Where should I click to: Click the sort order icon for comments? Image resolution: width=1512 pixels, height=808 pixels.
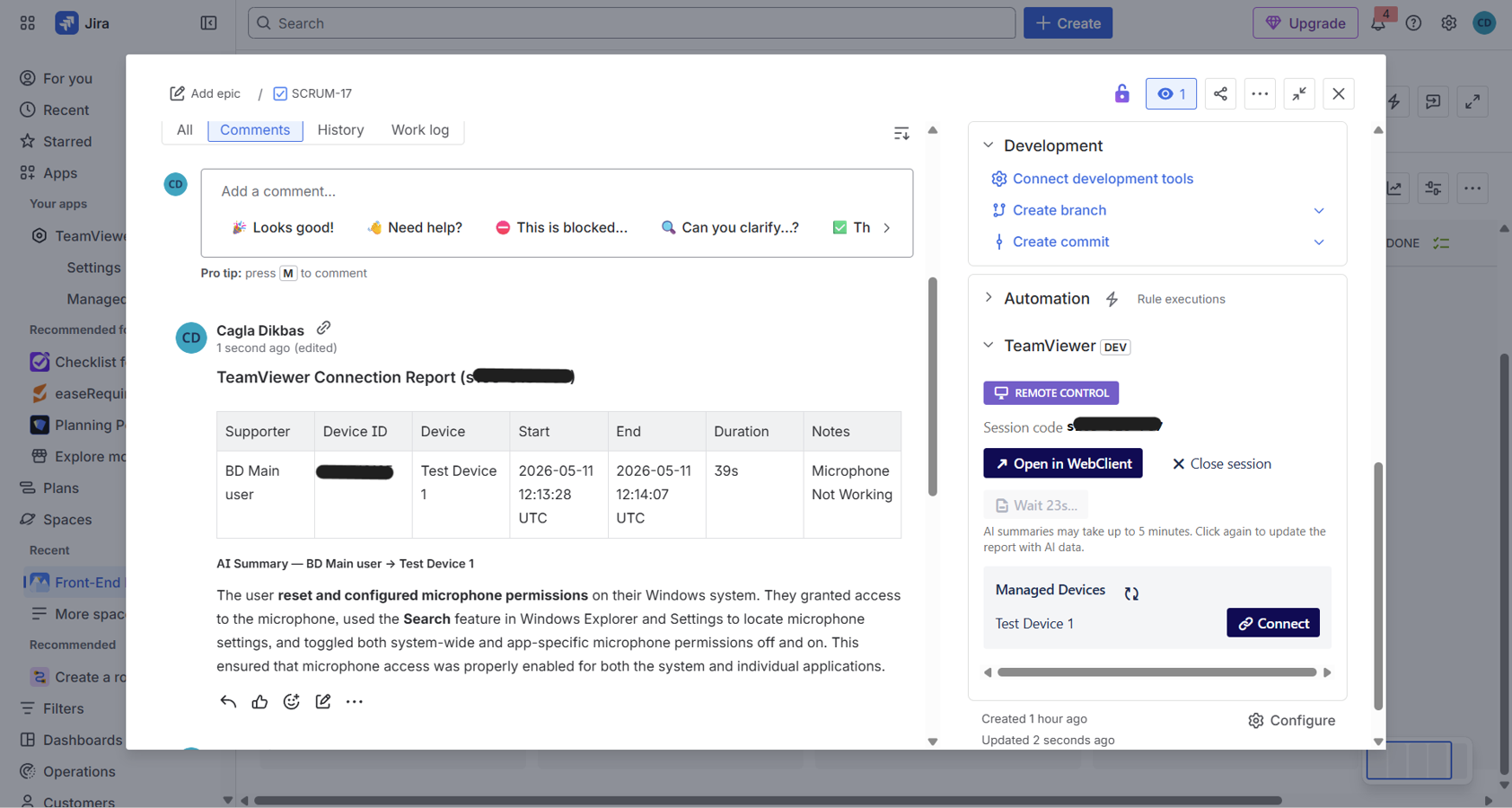point(901,134)
